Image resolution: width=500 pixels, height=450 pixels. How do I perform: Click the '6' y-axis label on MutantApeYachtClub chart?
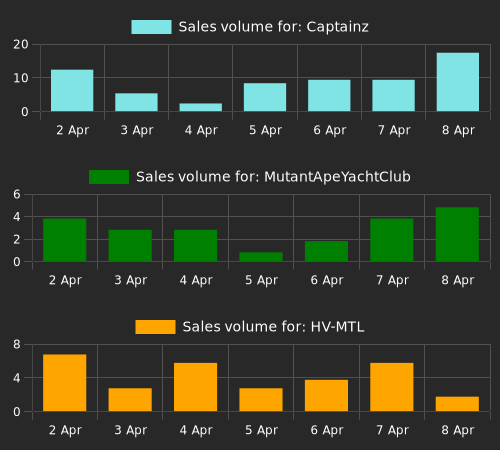pyautogui.click(x=17, y=194)
